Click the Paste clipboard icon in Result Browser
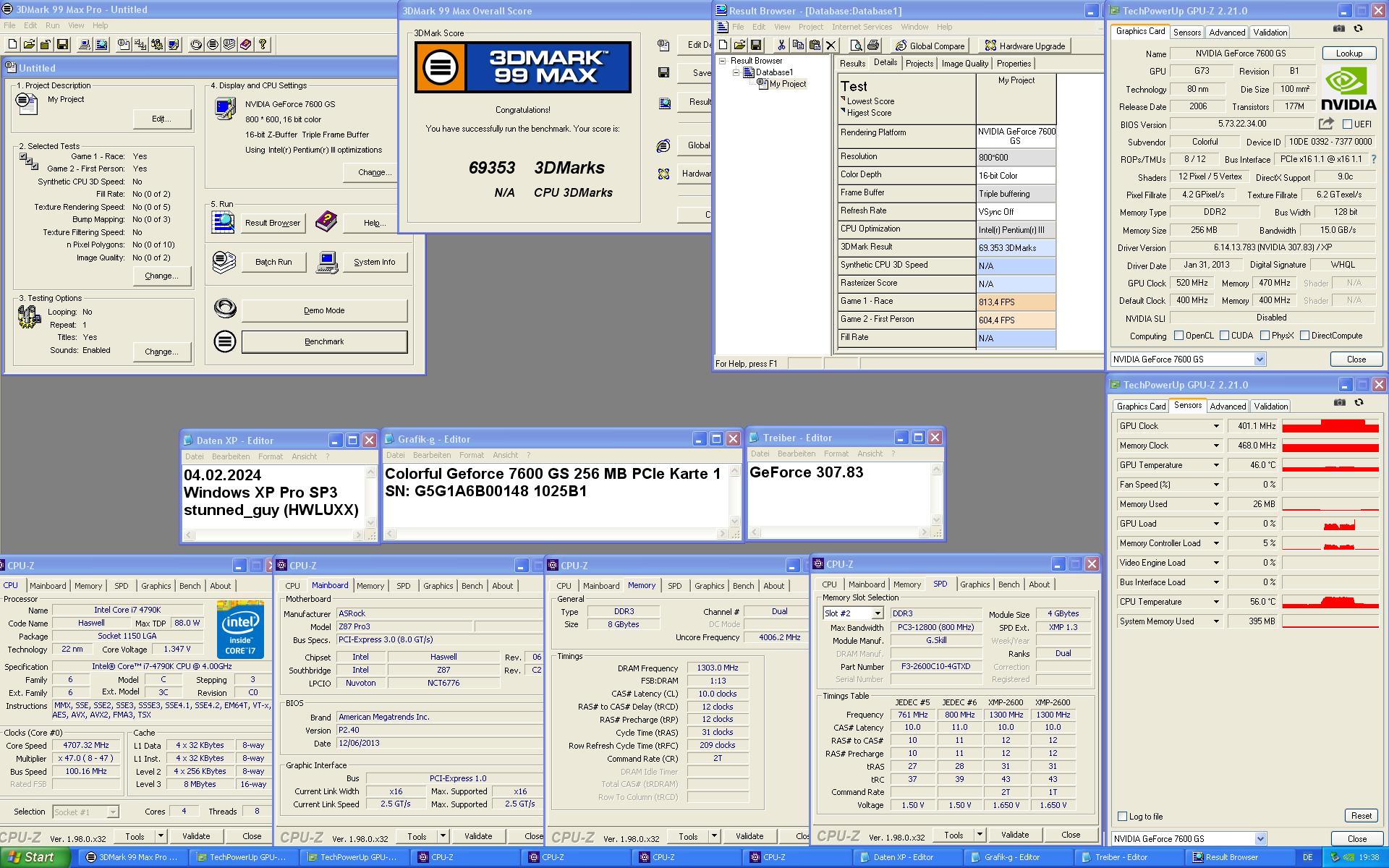The height and width of the screenshot is (868, 1389). pos(815,46)
